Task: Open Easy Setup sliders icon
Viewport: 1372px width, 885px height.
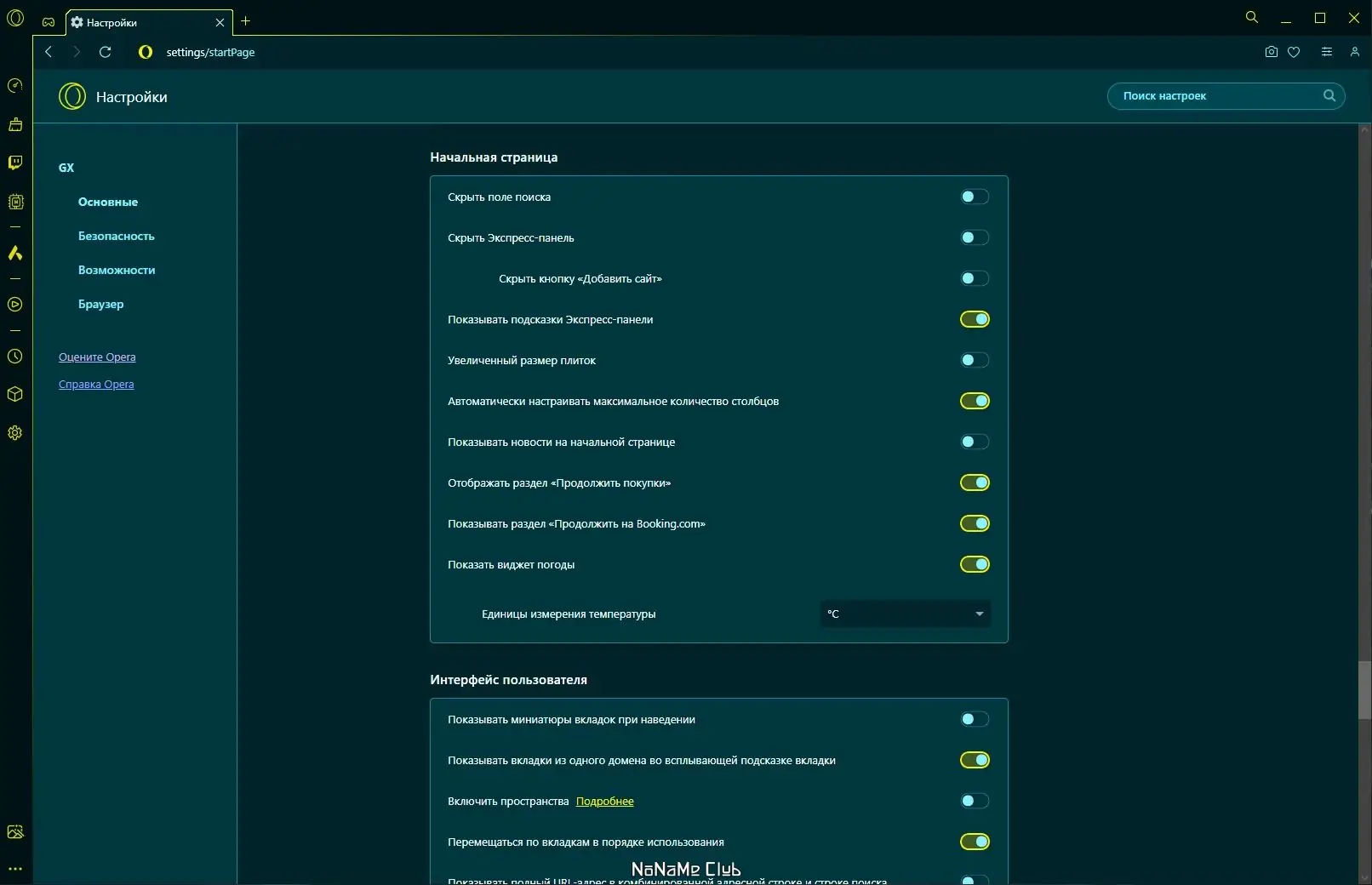Action: [1326, 52]
